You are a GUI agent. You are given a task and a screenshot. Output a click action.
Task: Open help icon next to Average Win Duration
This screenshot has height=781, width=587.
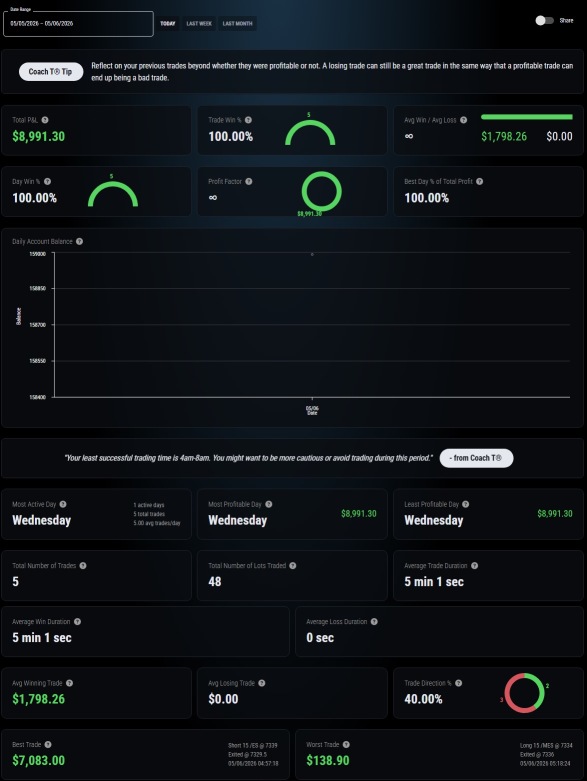(x=77, y=622)
